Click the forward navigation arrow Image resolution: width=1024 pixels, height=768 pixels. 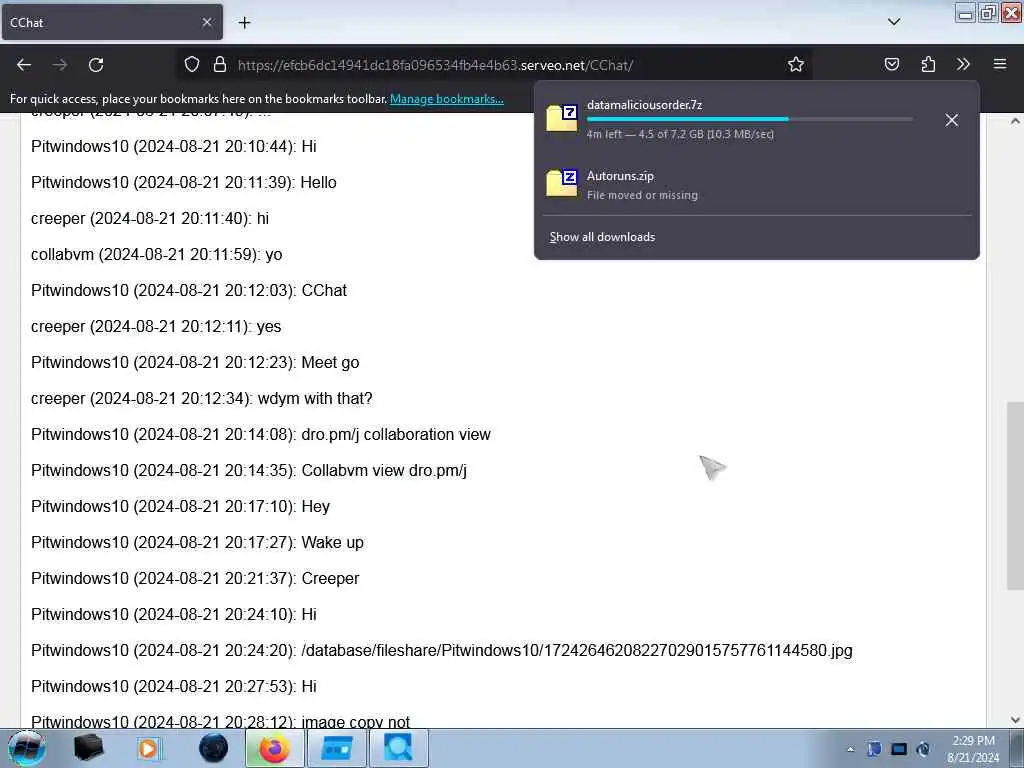point(60,65)
